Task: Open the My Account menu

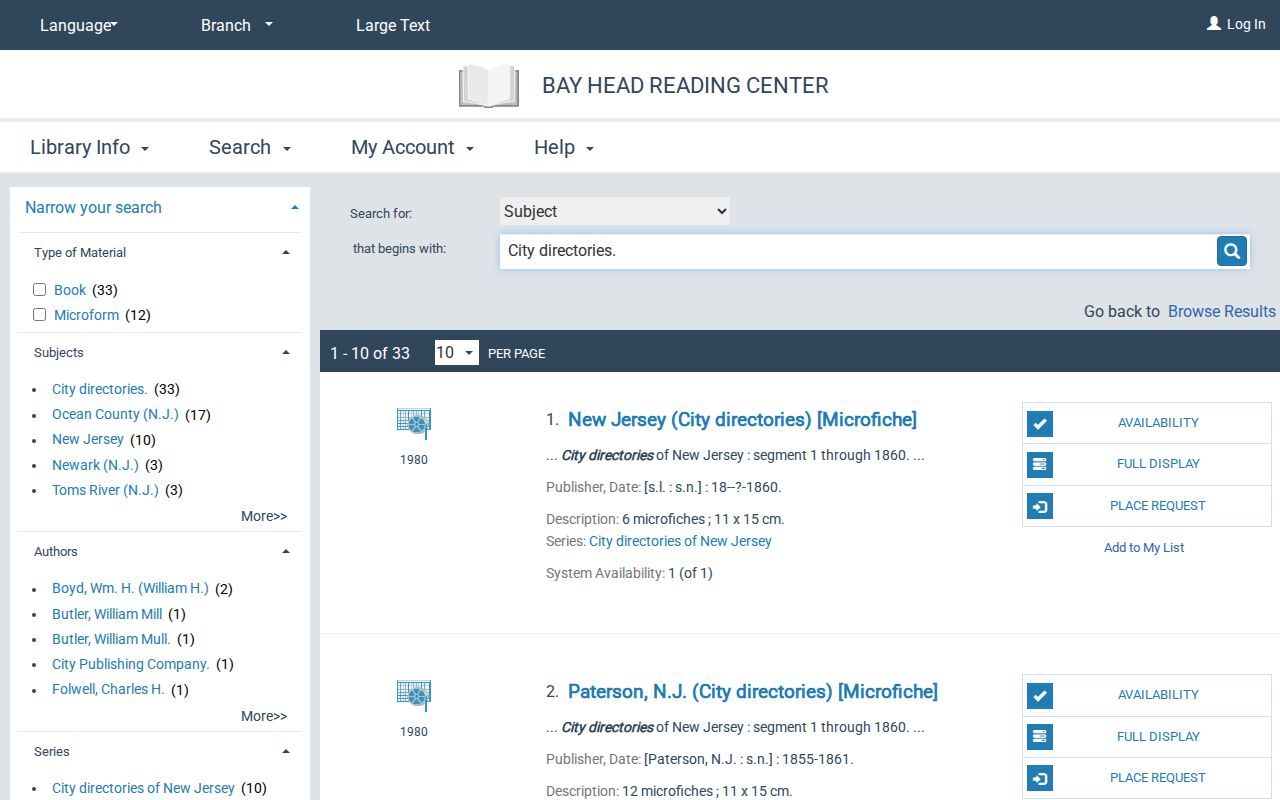Action: (x=413, y=148)
